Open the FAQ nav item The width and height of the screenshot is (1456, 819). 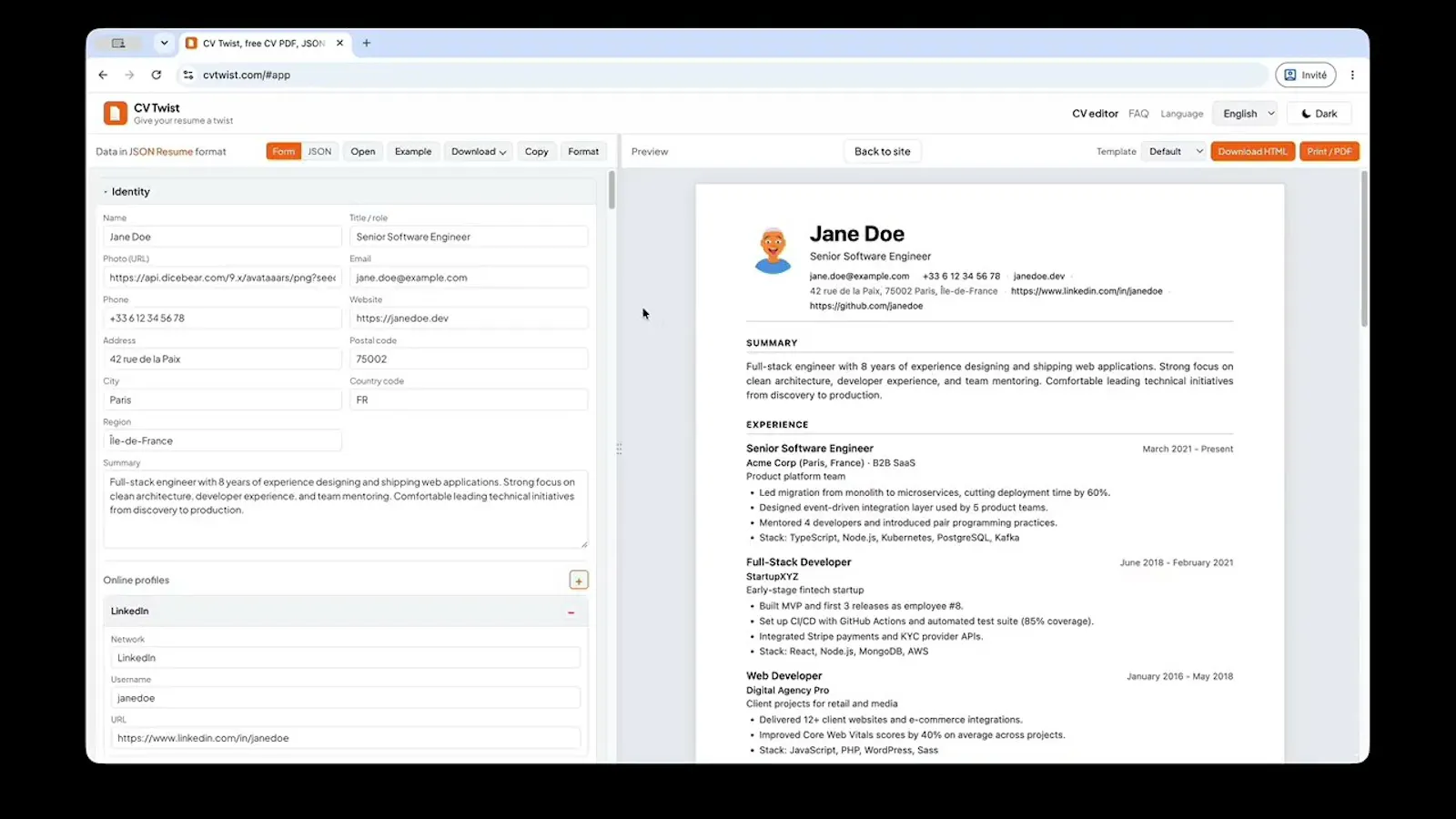[x=1138, y=114]
